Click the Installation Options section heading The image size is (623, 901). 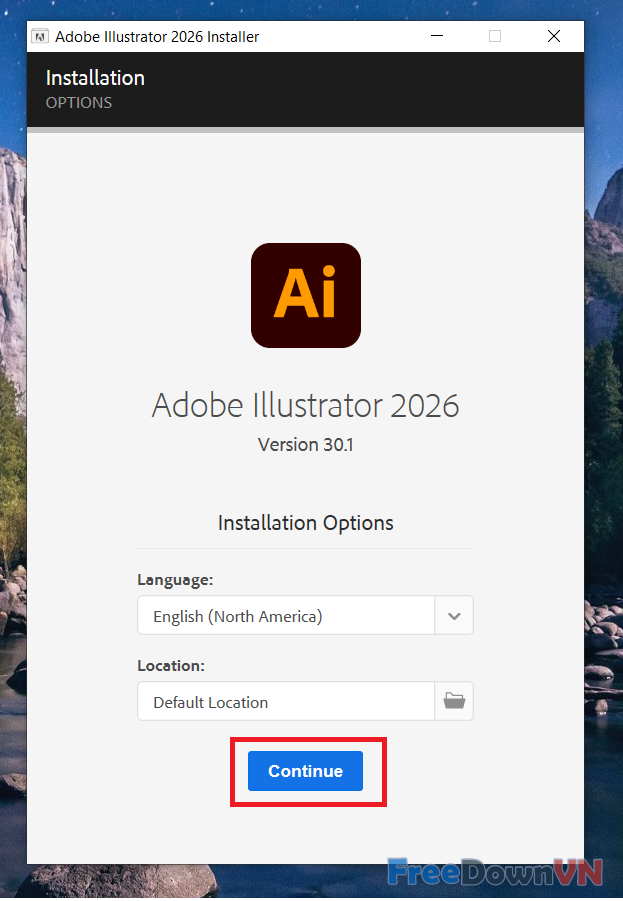[x=305, y=523]
